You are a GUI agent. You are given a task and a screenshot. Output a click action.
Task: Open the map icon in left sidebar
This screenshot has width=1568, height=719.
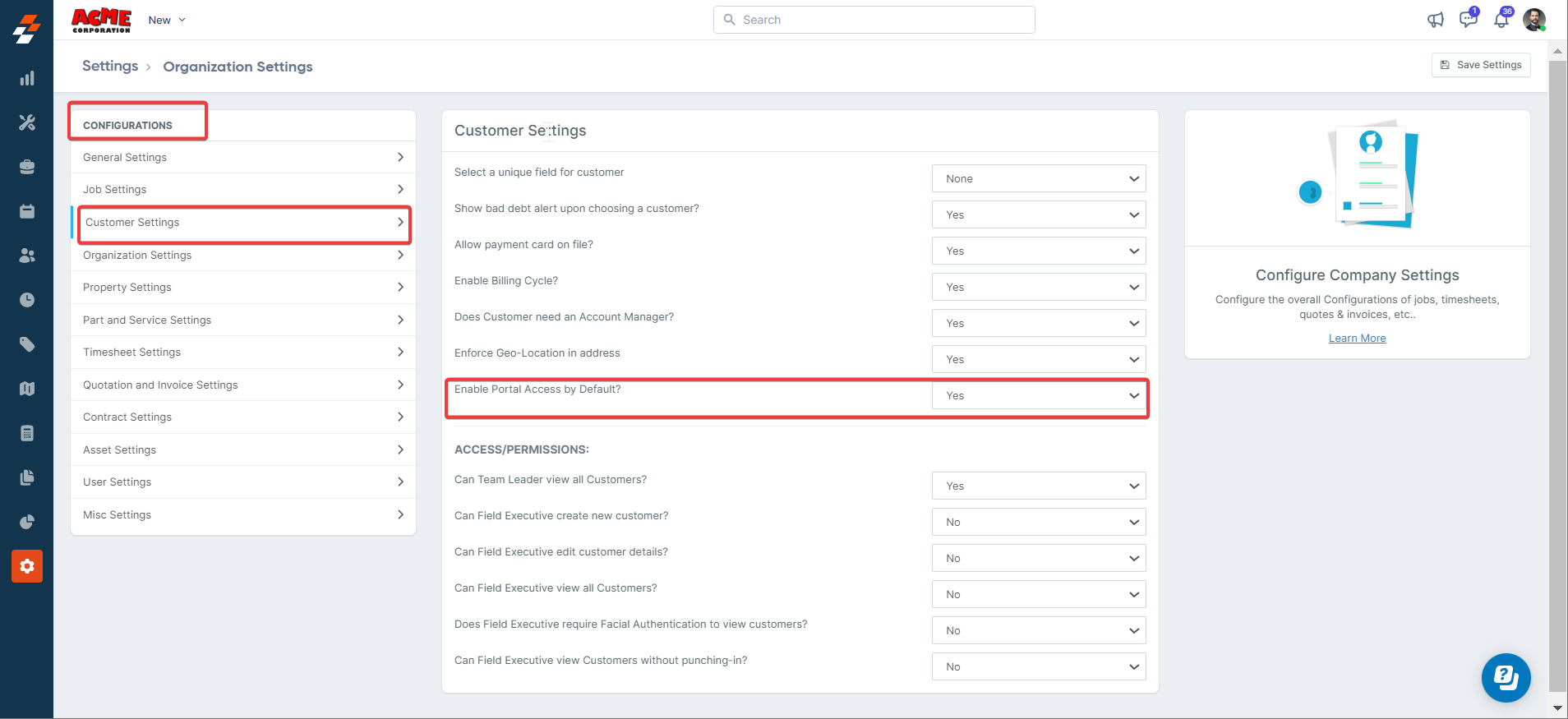pyautogui.click(x=27, y=389)
